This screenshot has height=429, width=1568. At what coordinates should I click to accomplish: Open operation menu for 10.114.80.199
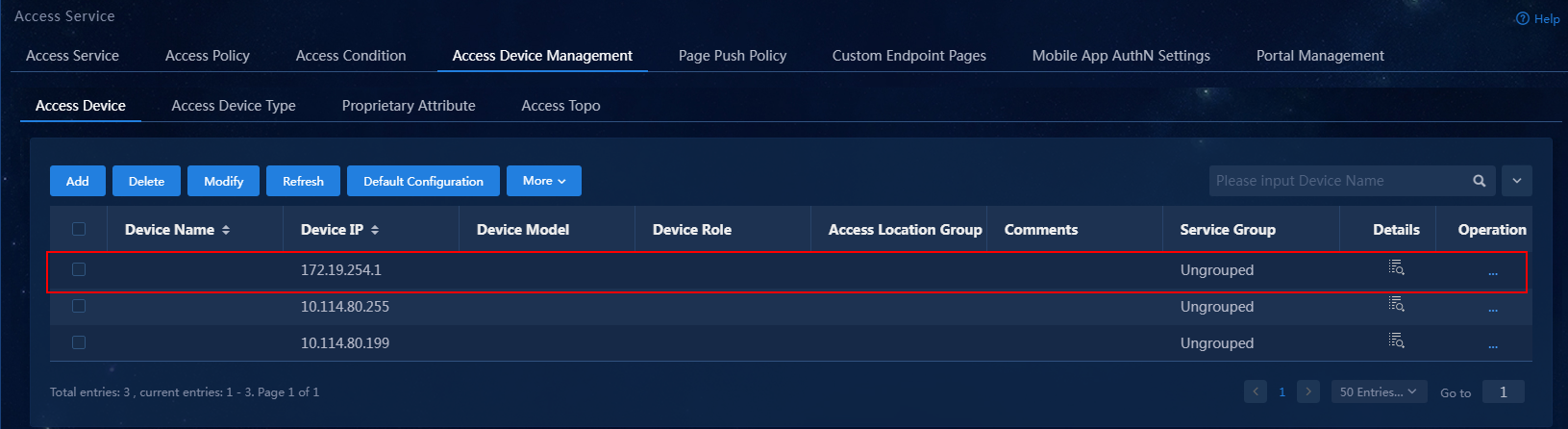pos(1492,346)
